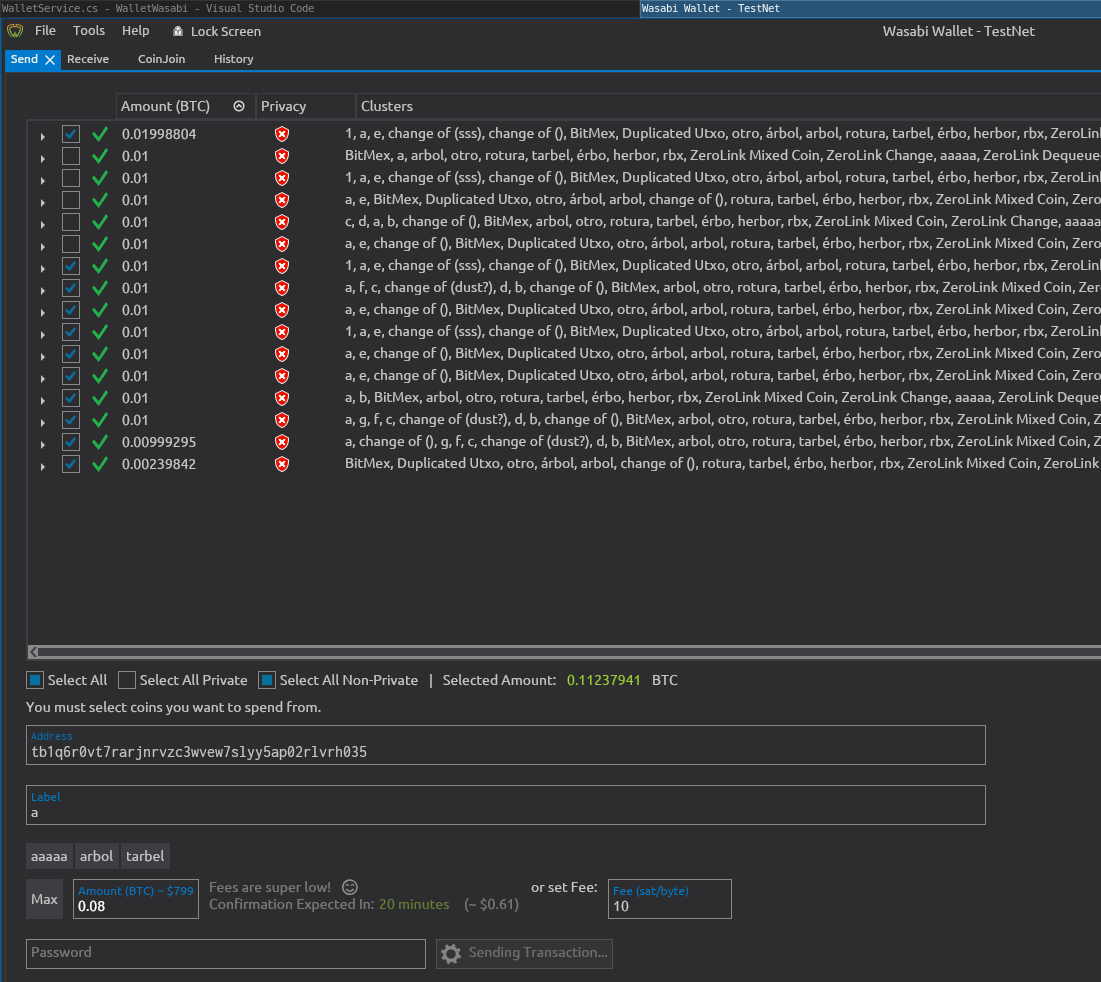Click green checkmark on row starting 'a, f, c, change'

(x=100, y=288)
